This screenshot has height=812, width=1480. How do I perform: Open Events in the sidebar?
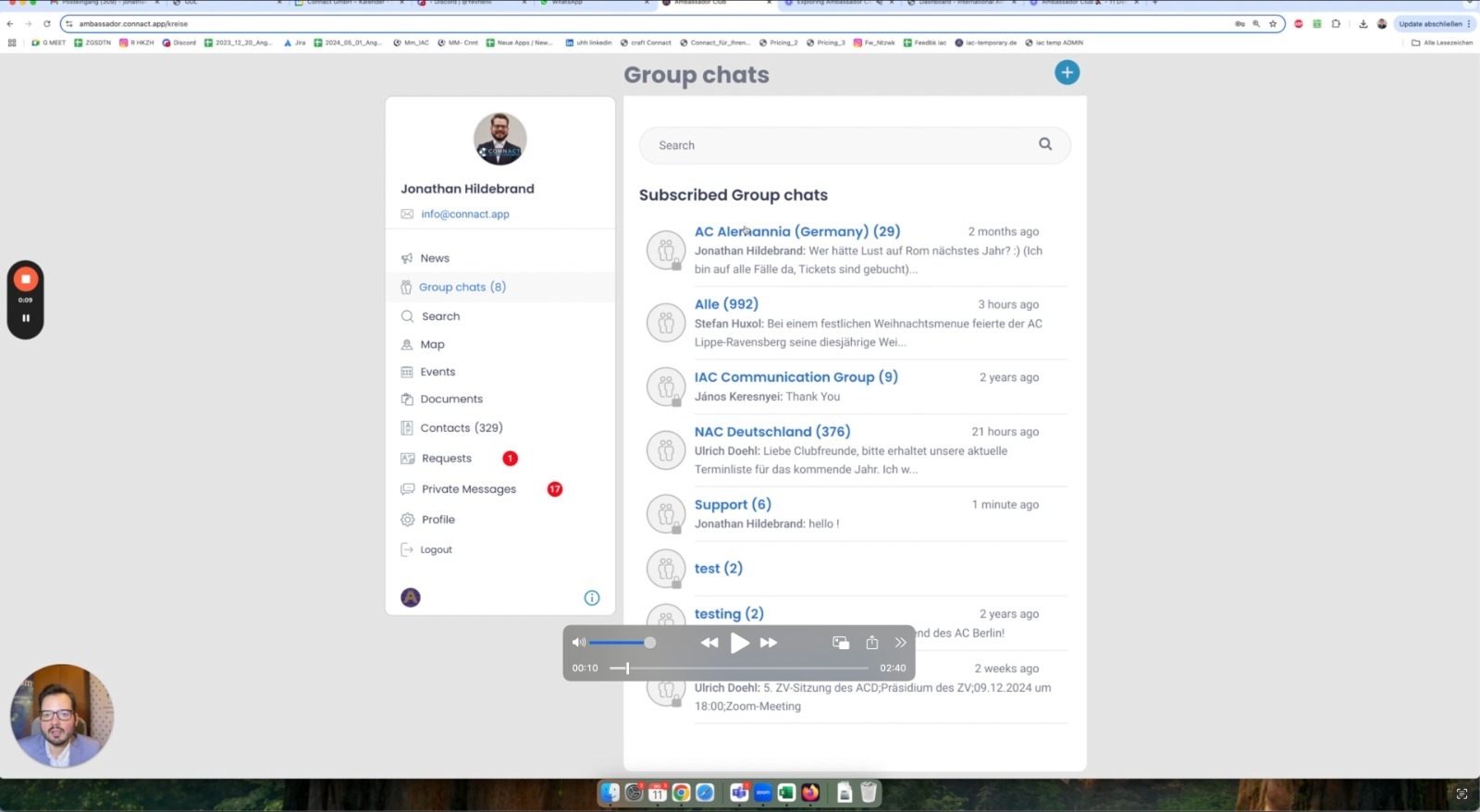click(x=438, y=372)
